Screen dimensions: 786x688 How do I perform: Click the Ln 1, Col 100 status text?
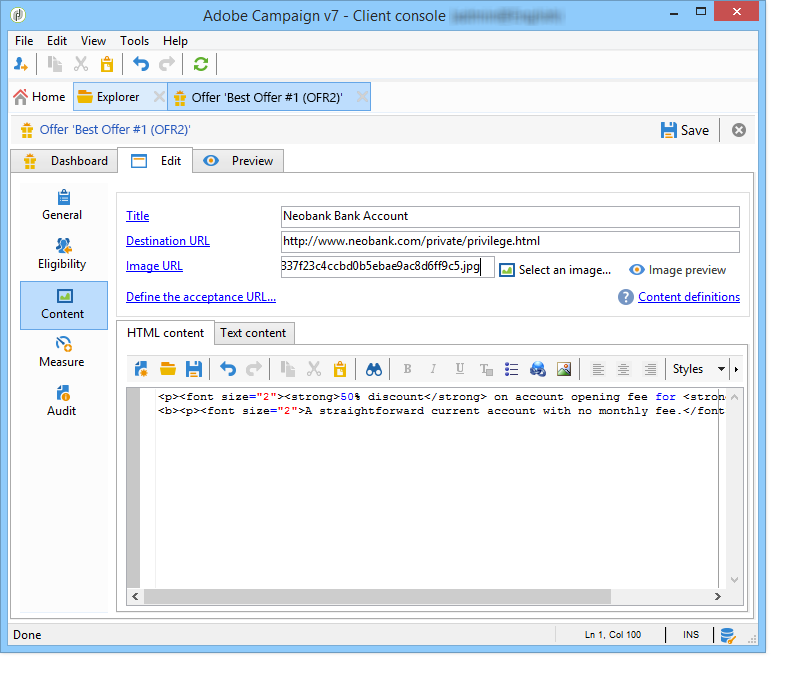[613, 635]
